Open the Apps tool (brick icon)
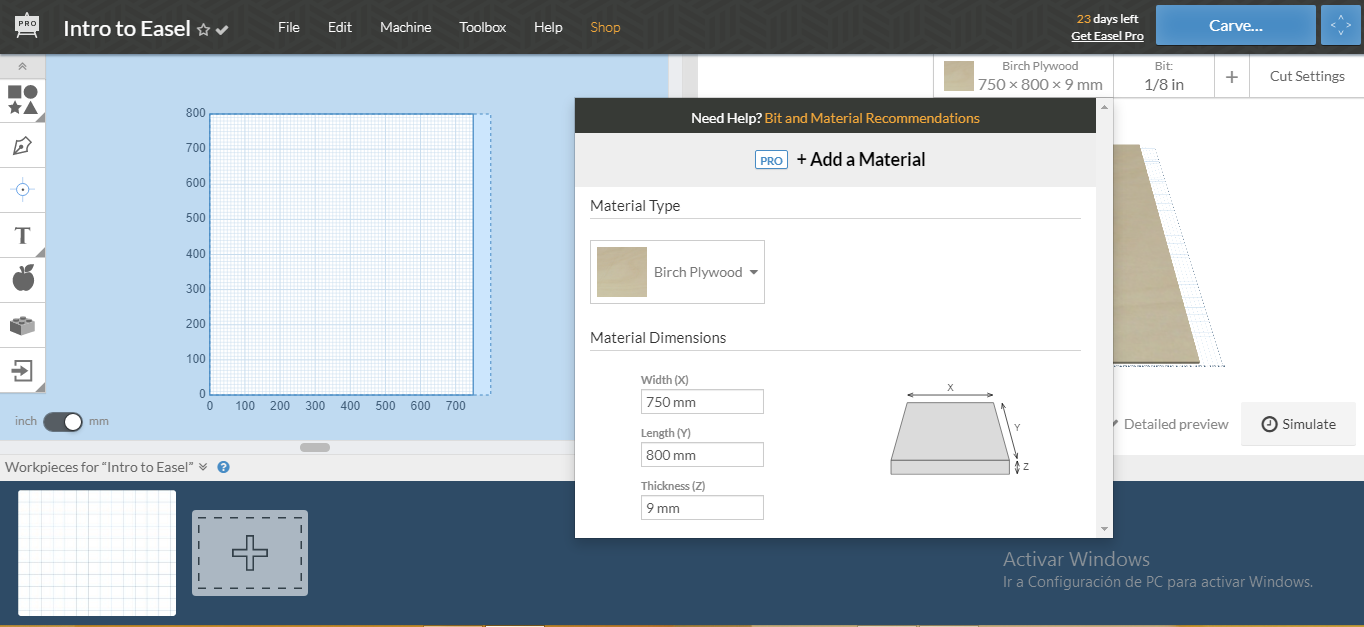Image resolution: width=1364 pixels, height=627 pixels. (x=23, y=325)
